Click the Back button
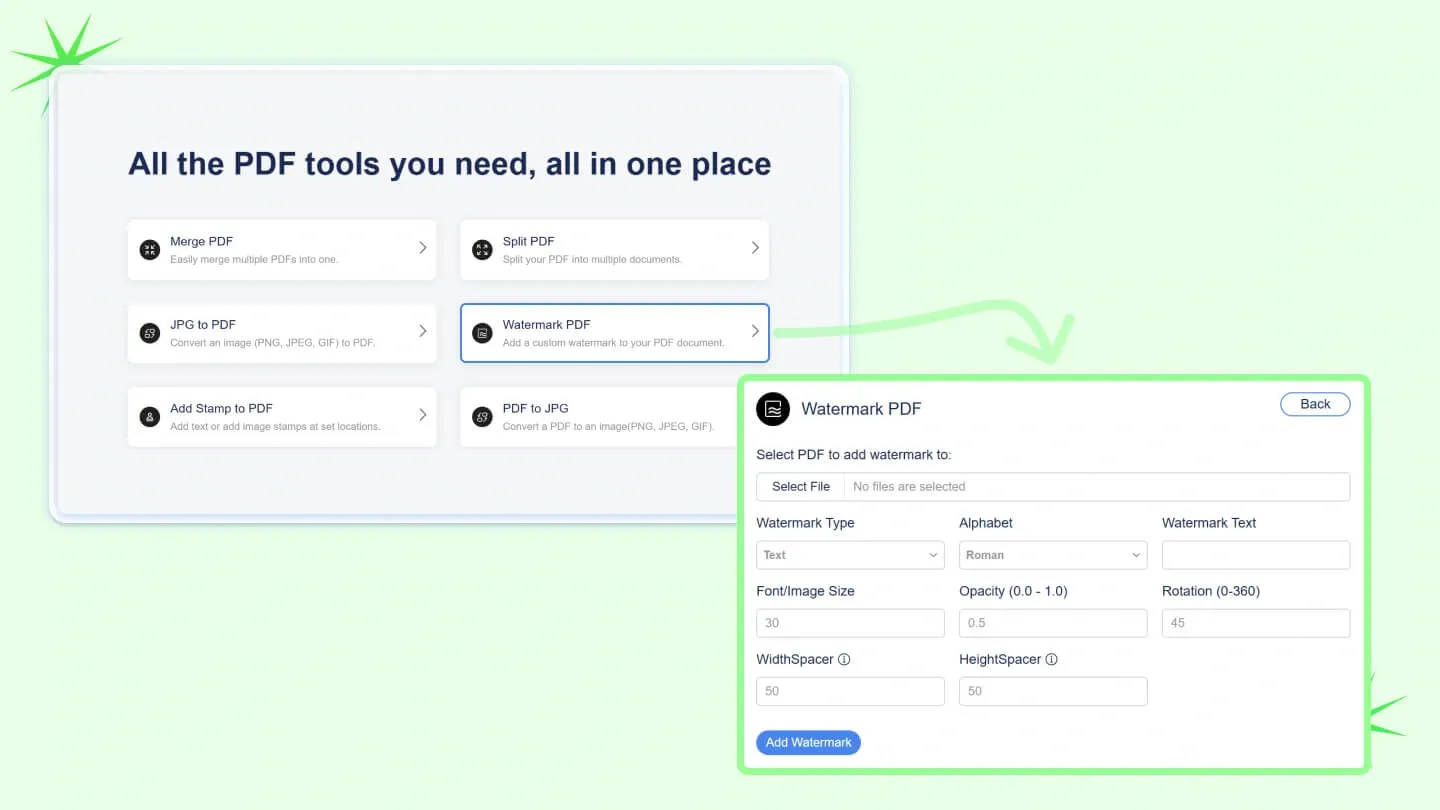Viewport: 1440px width, 810px height. tap(1314, 404)
